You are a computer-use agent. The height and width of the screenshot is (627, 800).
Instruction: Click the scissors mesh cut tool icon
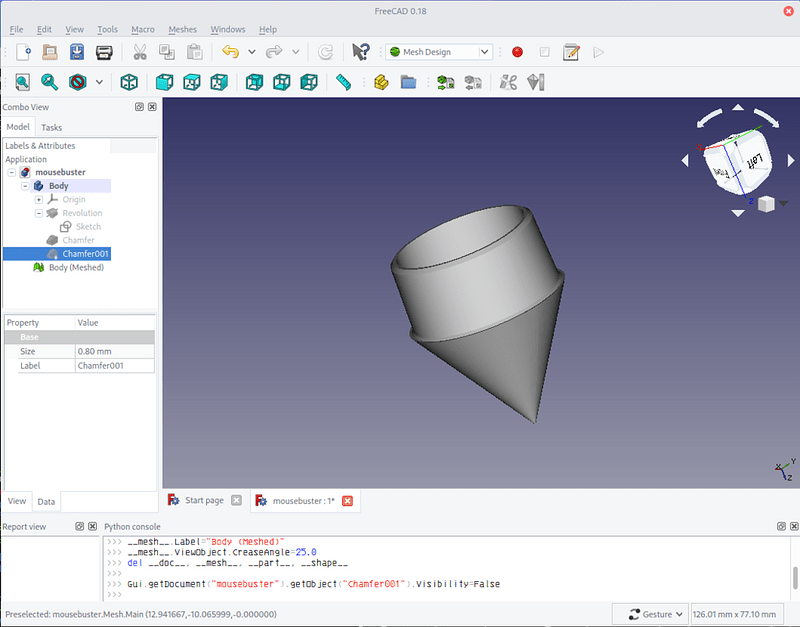coord(509,82)
